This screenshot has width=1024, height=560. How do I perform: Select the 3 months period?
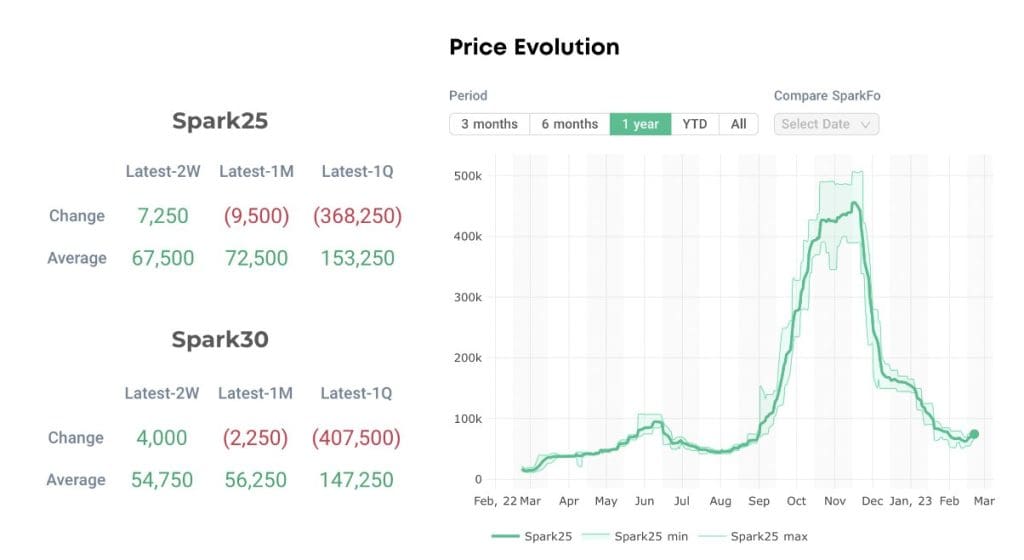click(x=489, y=124)
